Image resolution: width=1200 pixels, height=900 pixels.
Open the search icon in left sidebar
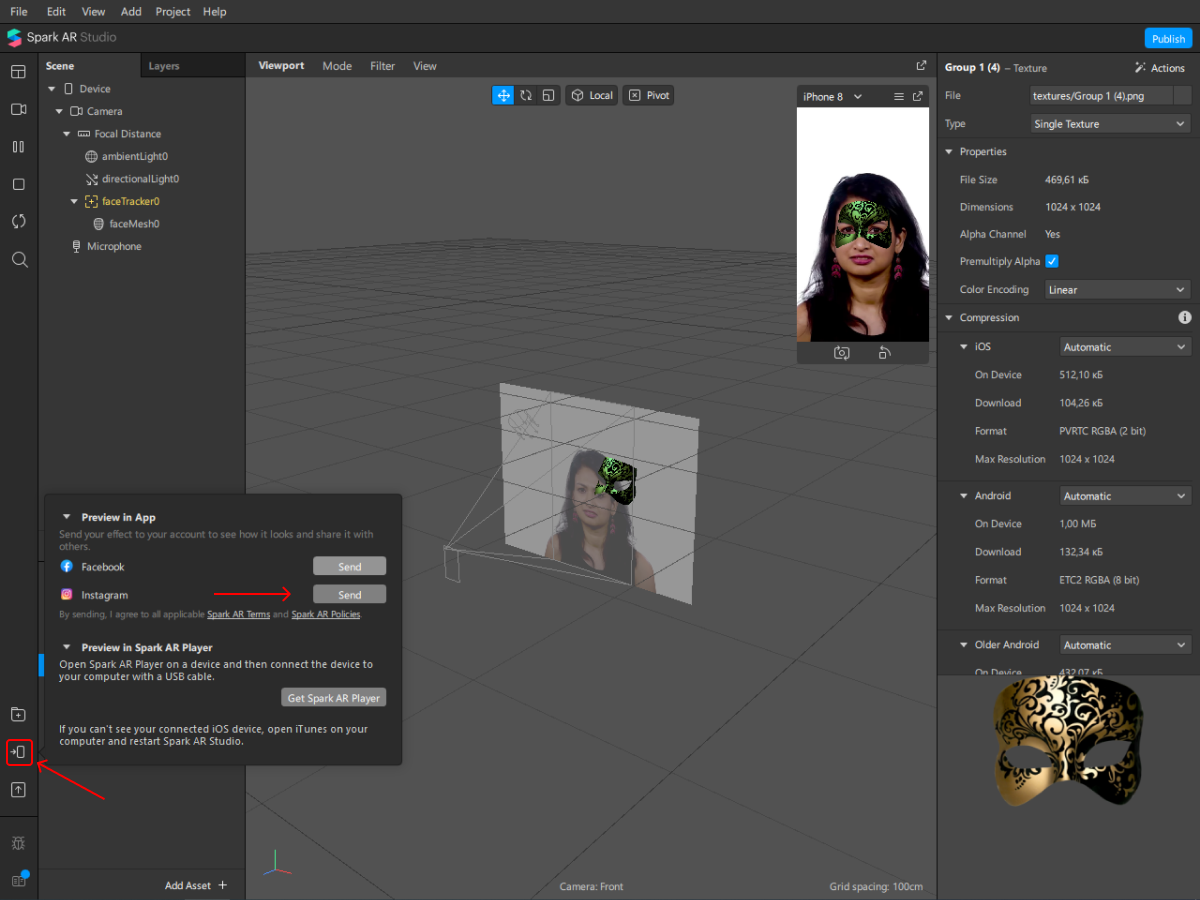click(x=18, y=260)
